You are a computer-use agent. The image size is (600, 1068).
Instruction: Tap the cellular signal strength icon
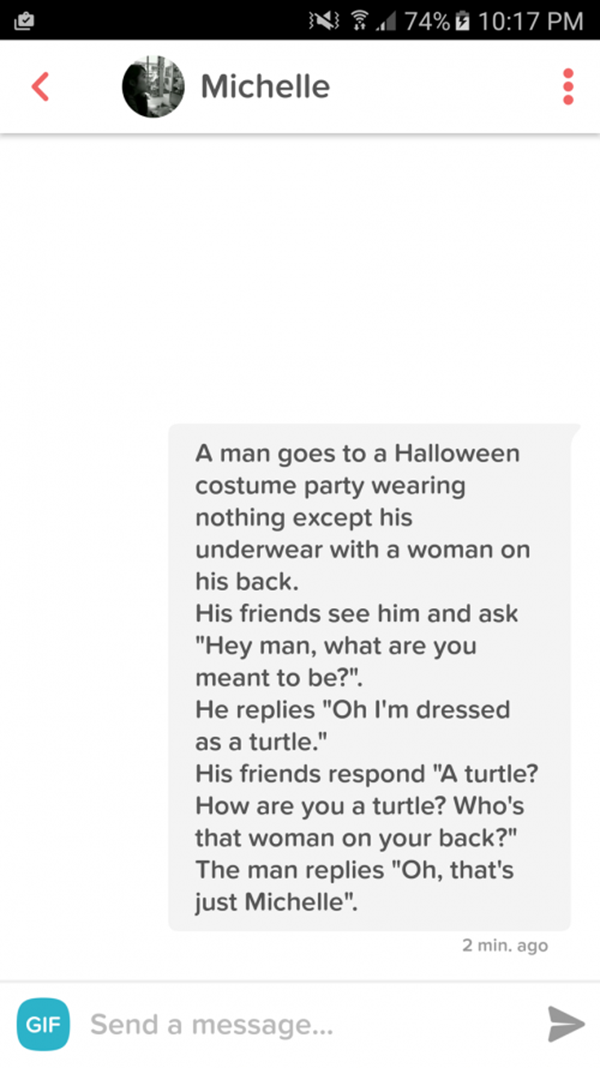tap(386, 22)
